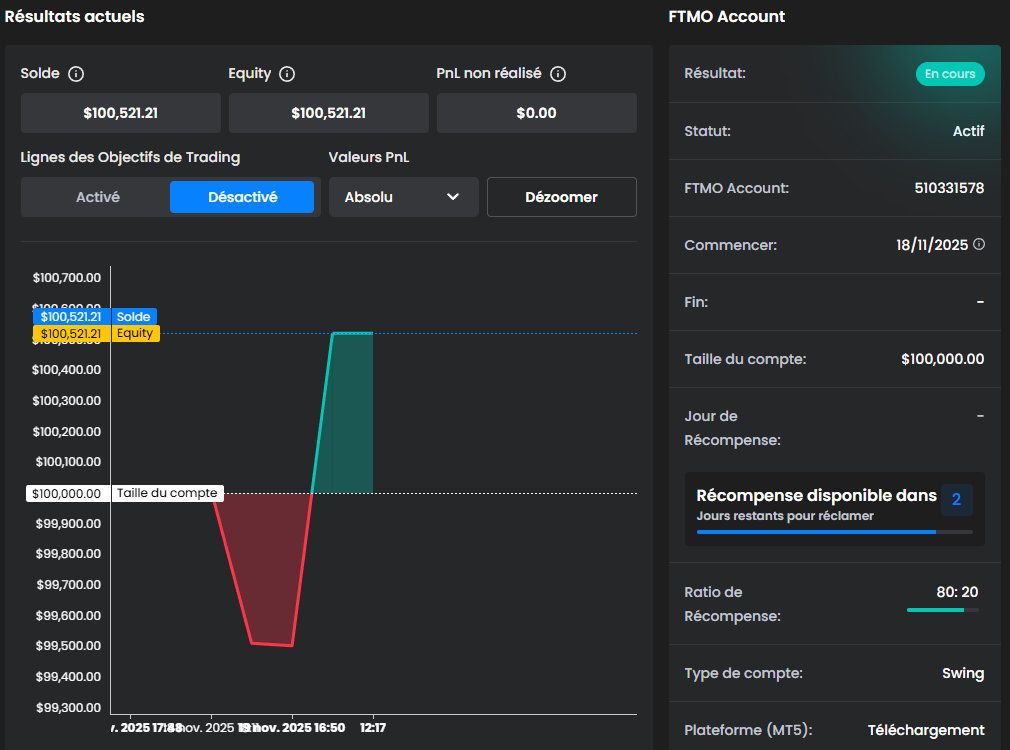Screen dimensions: 1010x750
Task: Click the info icon for PnL non réalisé
Action: [x=559, y=74]
